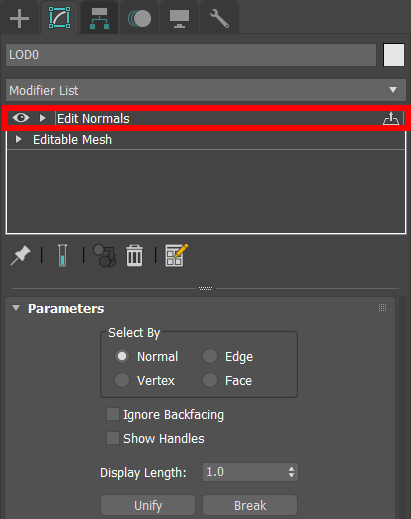Click the Unify button
This screenshot has width=411, height=519.
tap(148, 505)
